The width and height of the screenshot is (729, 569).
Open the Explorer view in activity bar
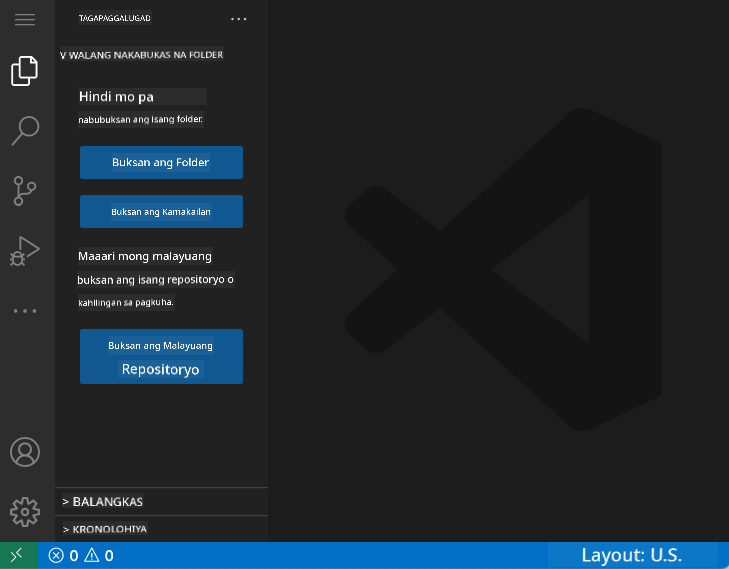tap(25, 70)
